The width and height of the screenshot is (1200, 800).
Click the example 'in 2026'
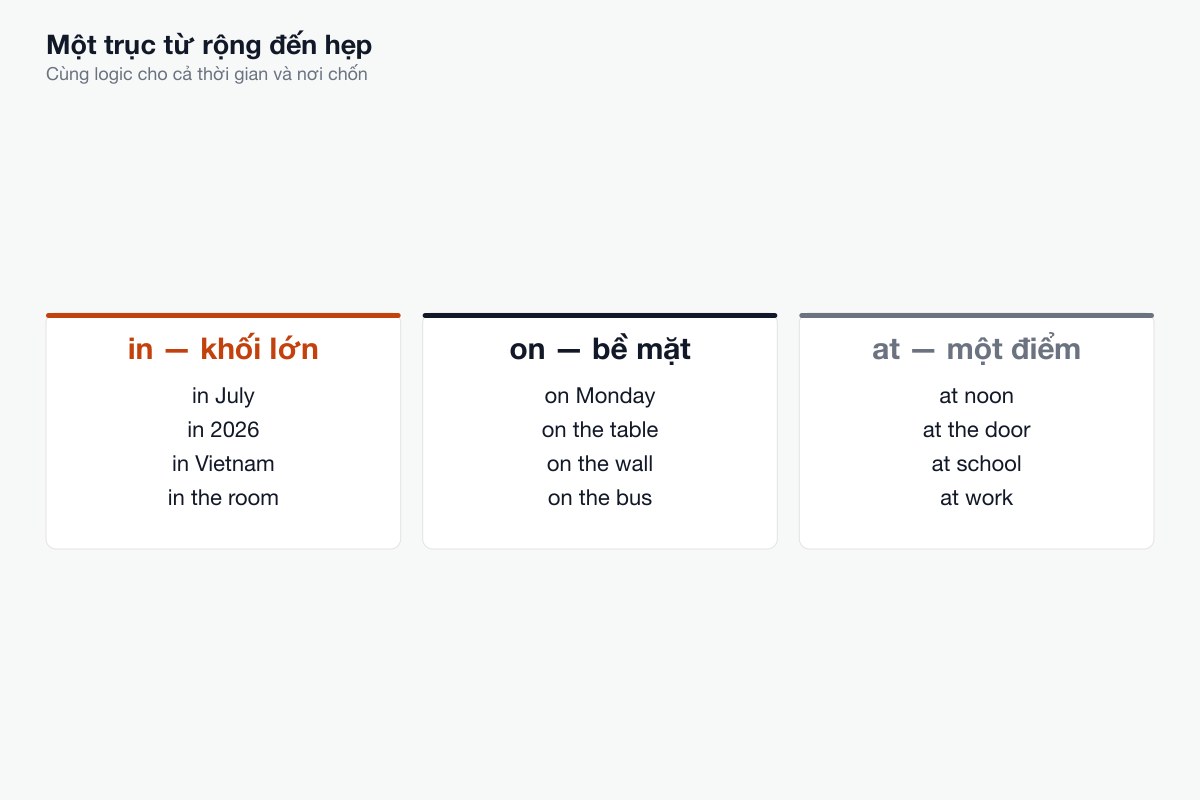pyautogui.click(x=223, y=430)
